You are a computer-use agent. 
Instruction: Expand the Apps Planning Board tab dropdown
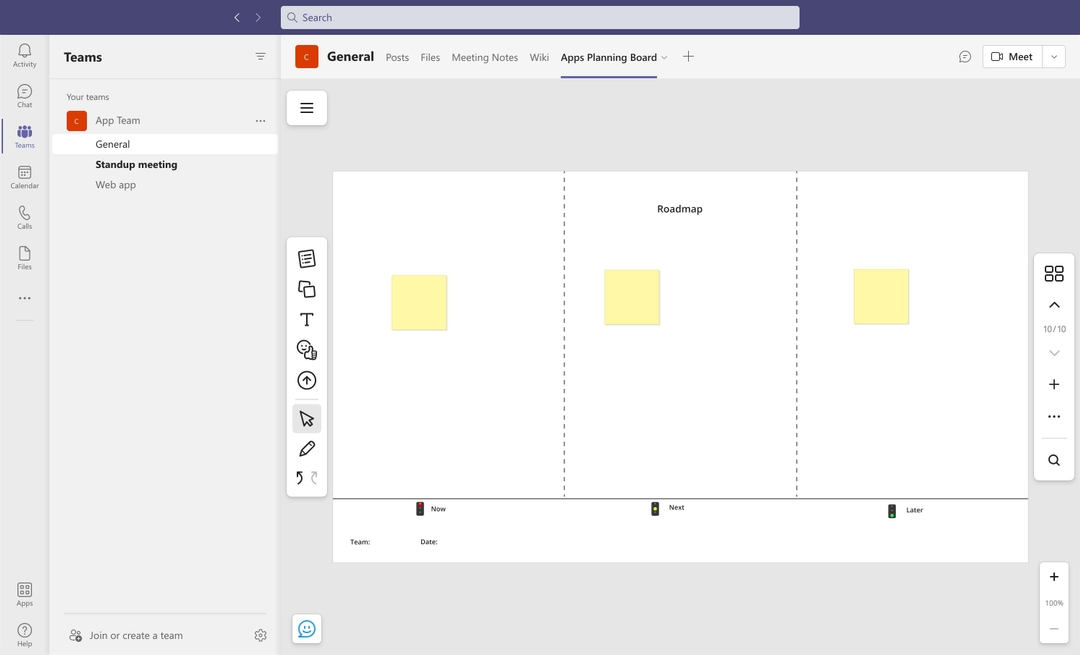coord(663,58)
